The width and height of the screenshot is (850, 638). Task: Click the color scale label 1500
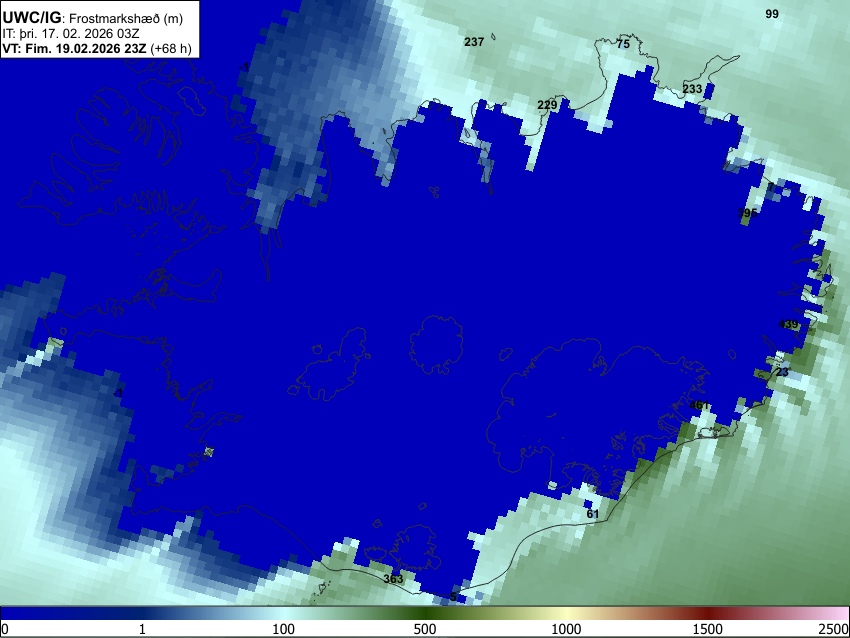tap(707, 629)
